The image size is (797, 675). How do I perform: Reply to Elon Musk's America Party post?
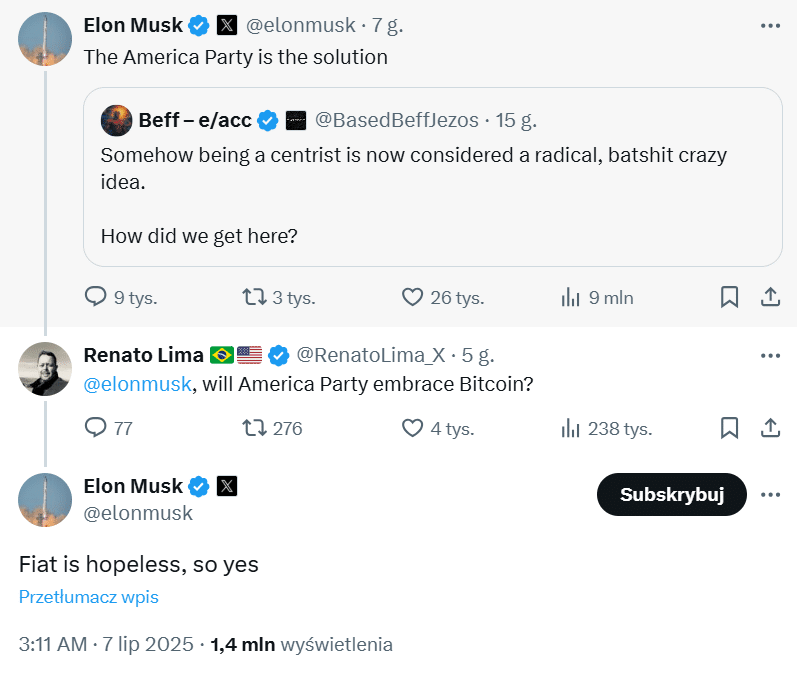pos(96,297)
